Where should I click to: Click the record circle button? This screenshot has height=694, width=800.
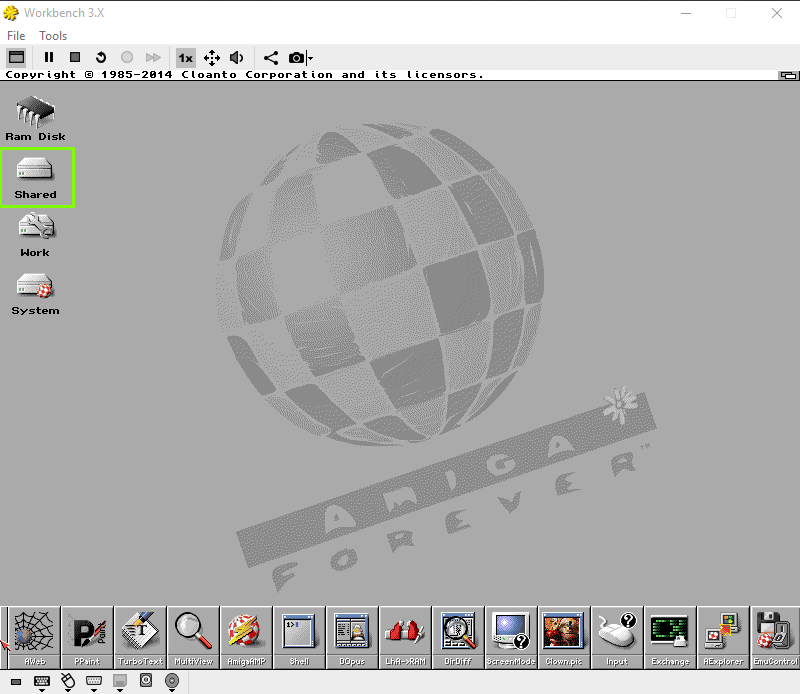(x=127, y=57)
